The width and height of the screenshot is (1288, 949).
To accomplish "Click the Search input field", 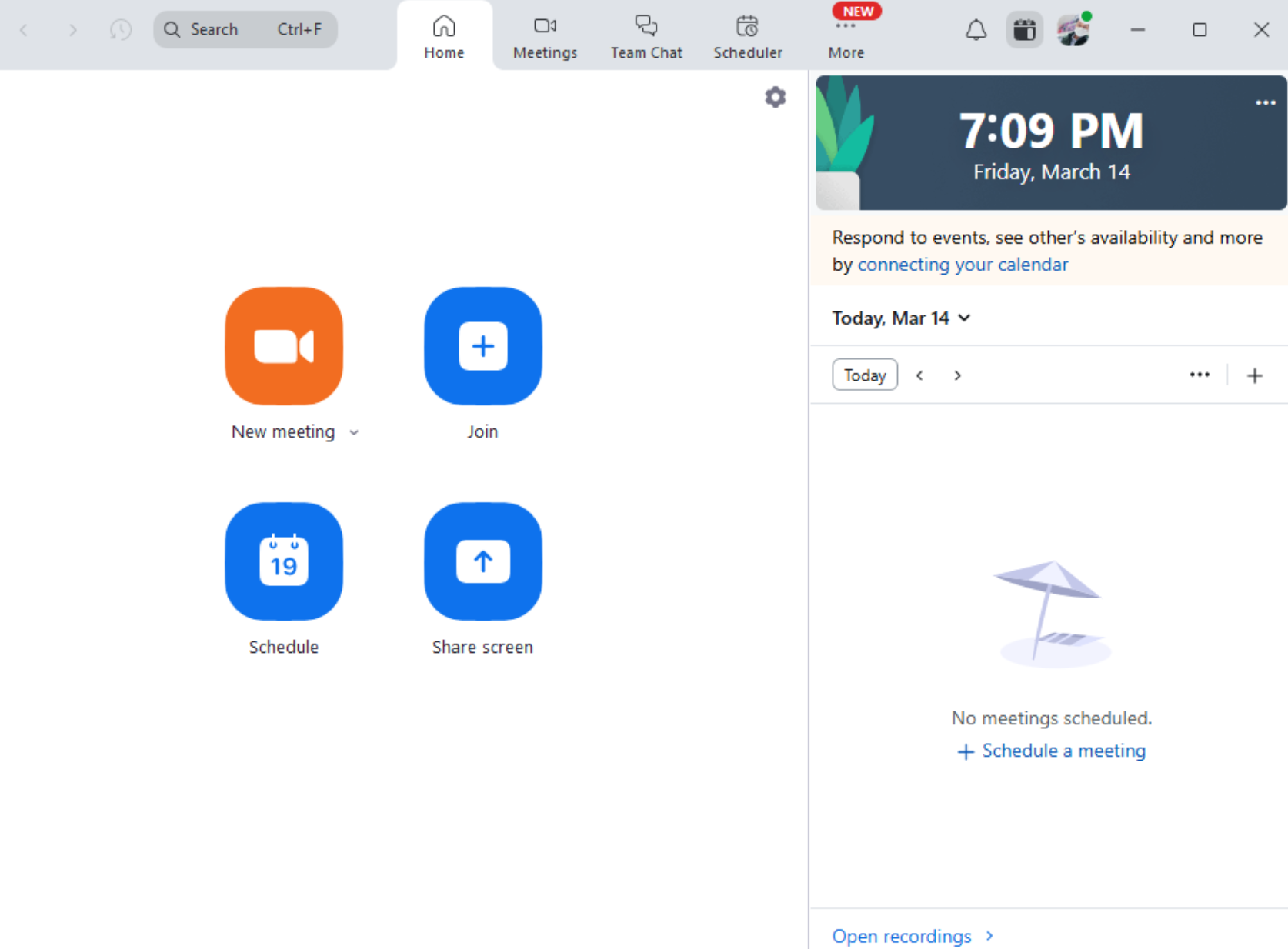I will click(x=245, y=30).
